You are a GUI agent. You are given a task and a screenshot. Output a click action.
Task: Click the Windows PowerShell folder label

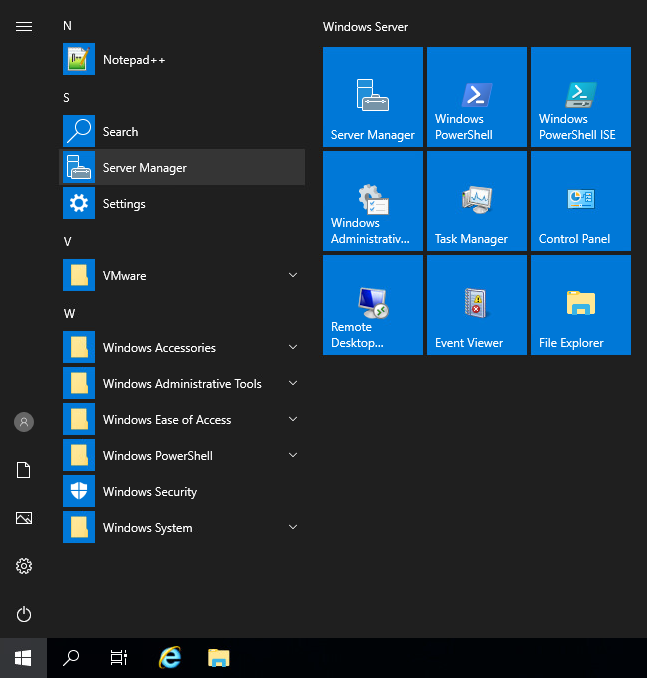[x=158, y=456]
